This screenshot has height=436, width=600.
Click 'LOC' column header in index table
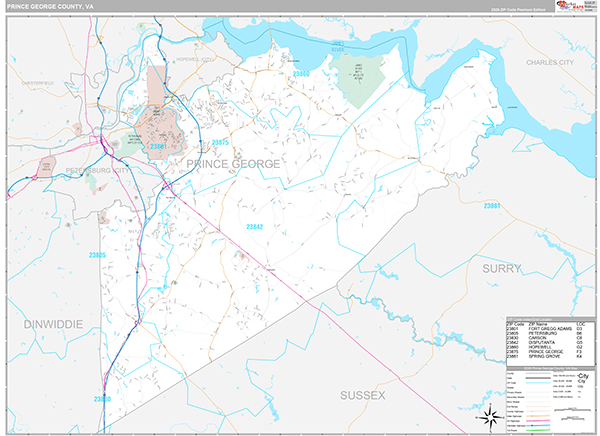pos(580,324)
